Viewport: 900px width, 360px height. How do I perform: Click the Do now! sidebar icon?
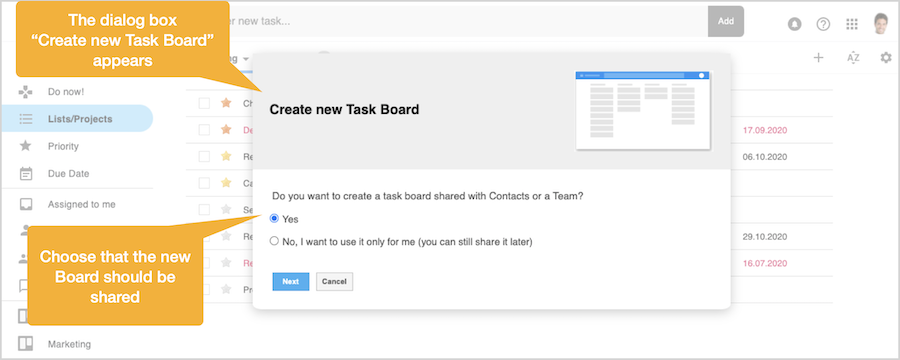coord(26,92)
